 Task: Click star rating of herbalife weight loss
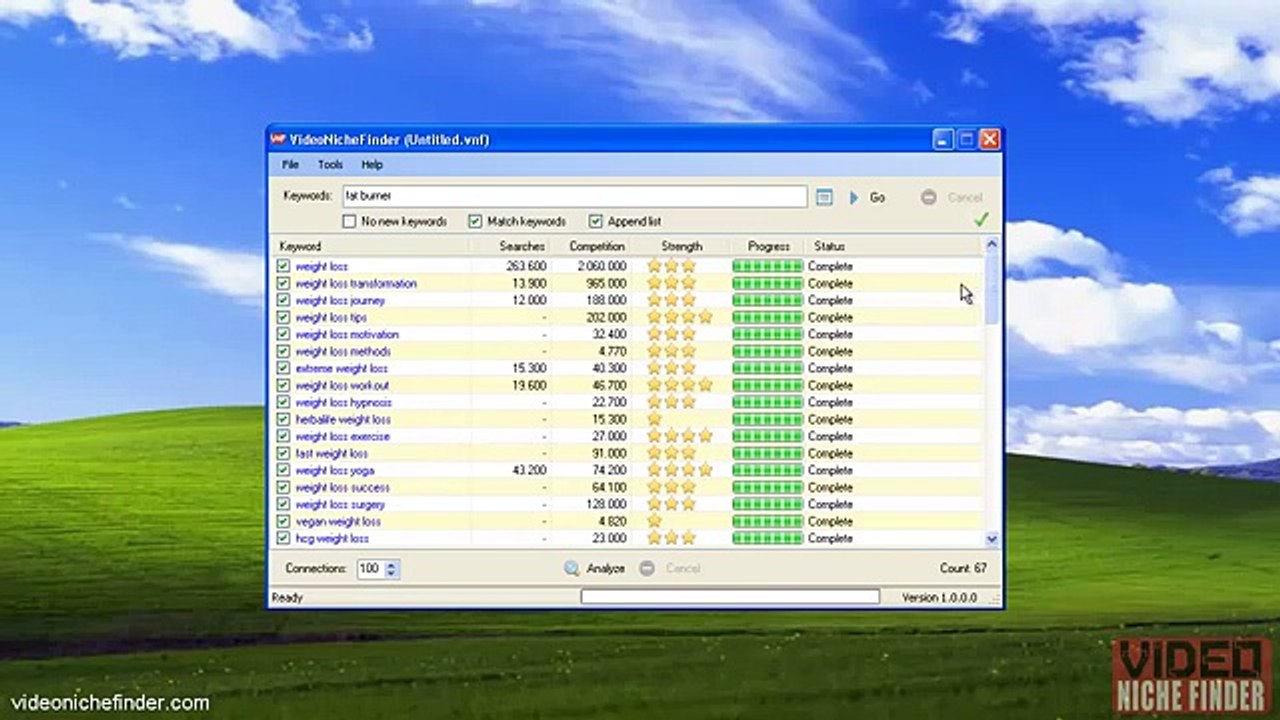click(655, 419)
